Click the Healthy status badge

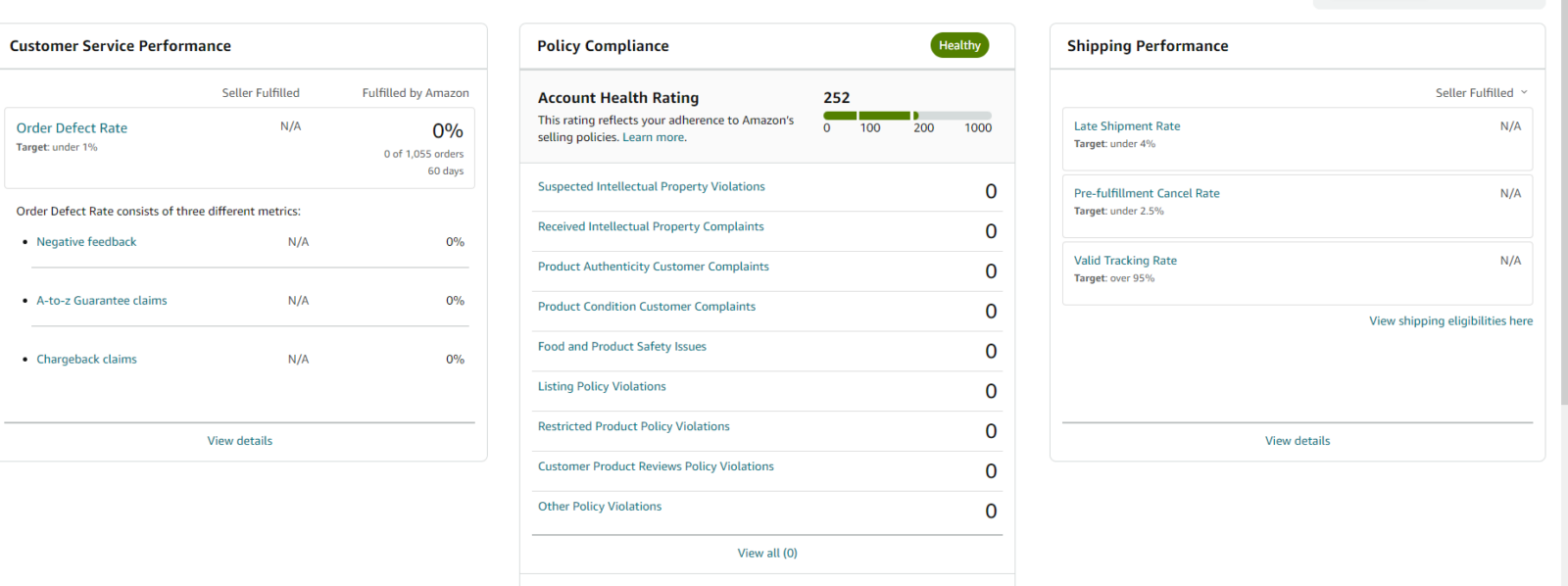(958, 45)
